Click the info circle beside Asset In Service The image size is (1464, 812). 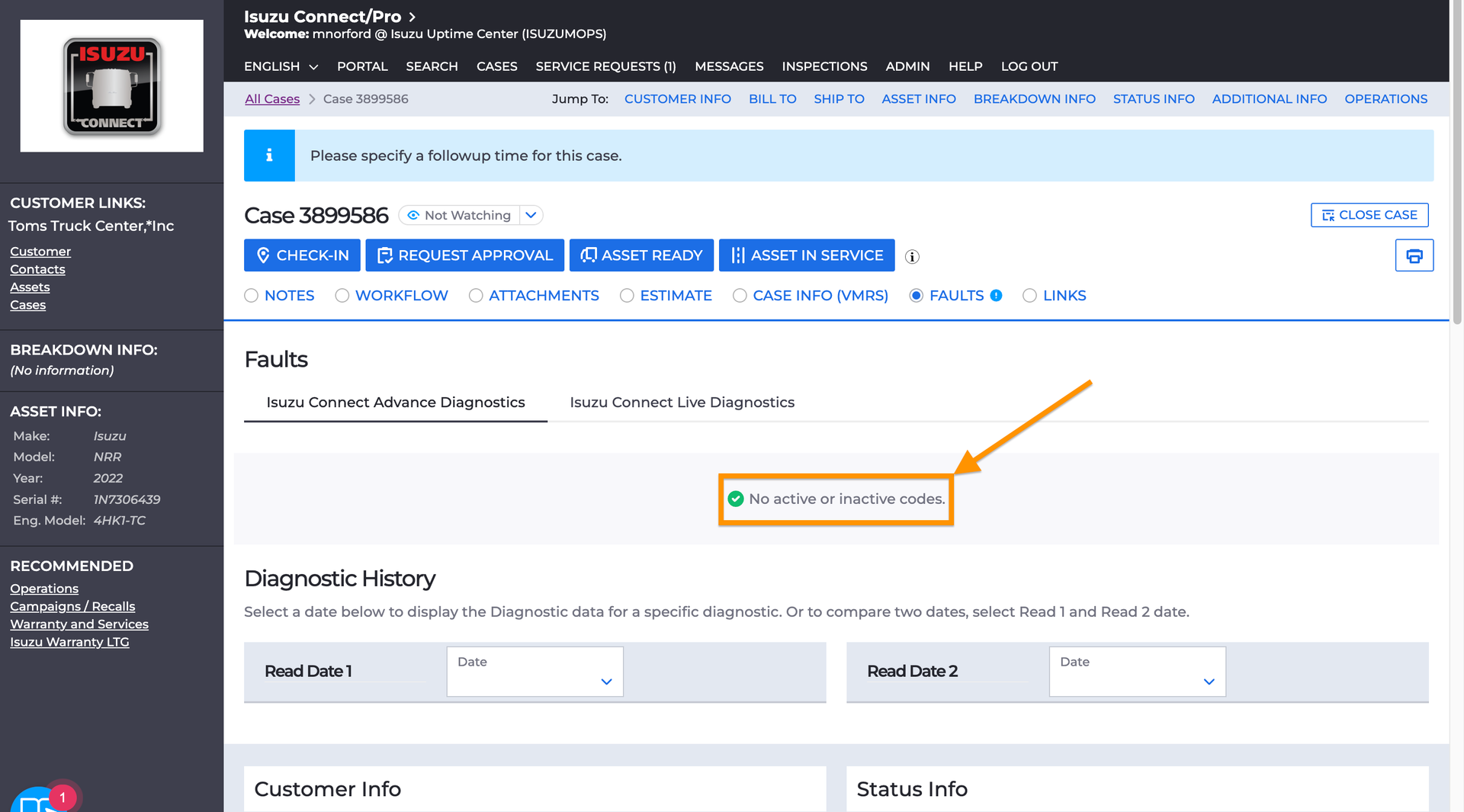coord(912,257)
